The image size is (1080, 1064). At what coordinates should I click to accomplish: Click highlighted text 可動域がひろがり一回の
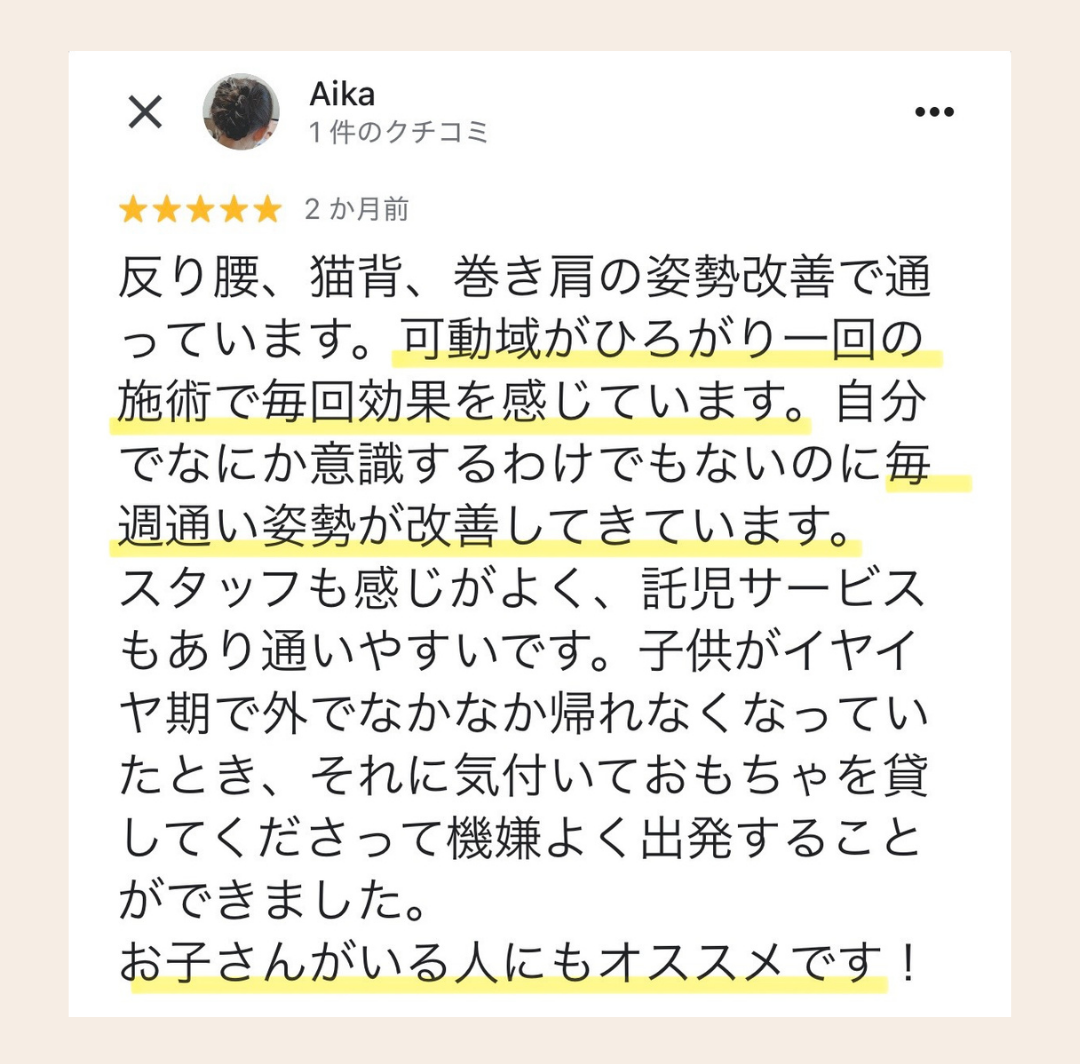[663, 339]
